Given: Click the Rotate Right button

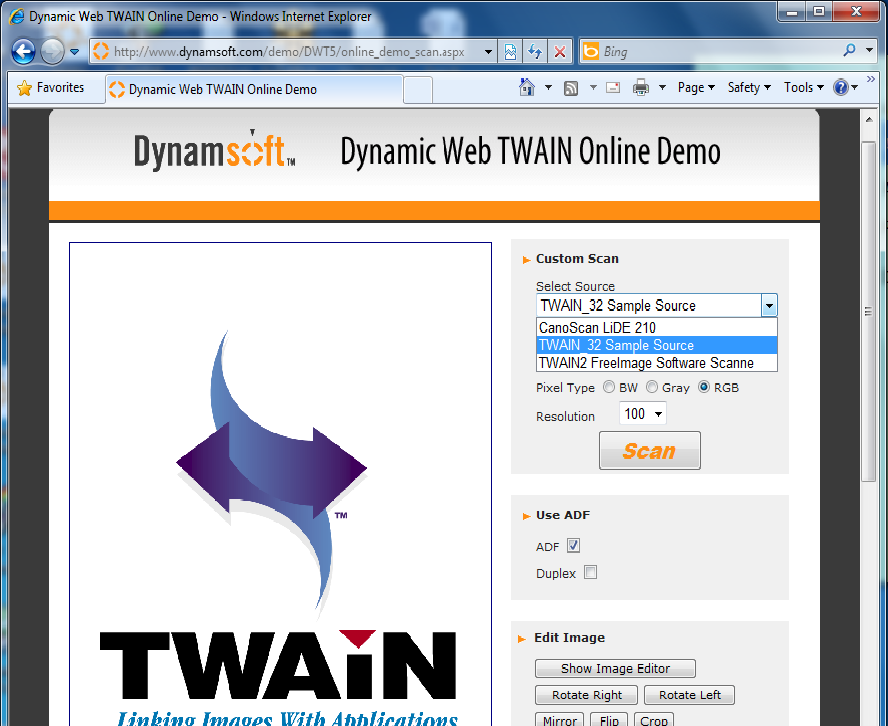Looking at the screenshot, I should 586,695.
